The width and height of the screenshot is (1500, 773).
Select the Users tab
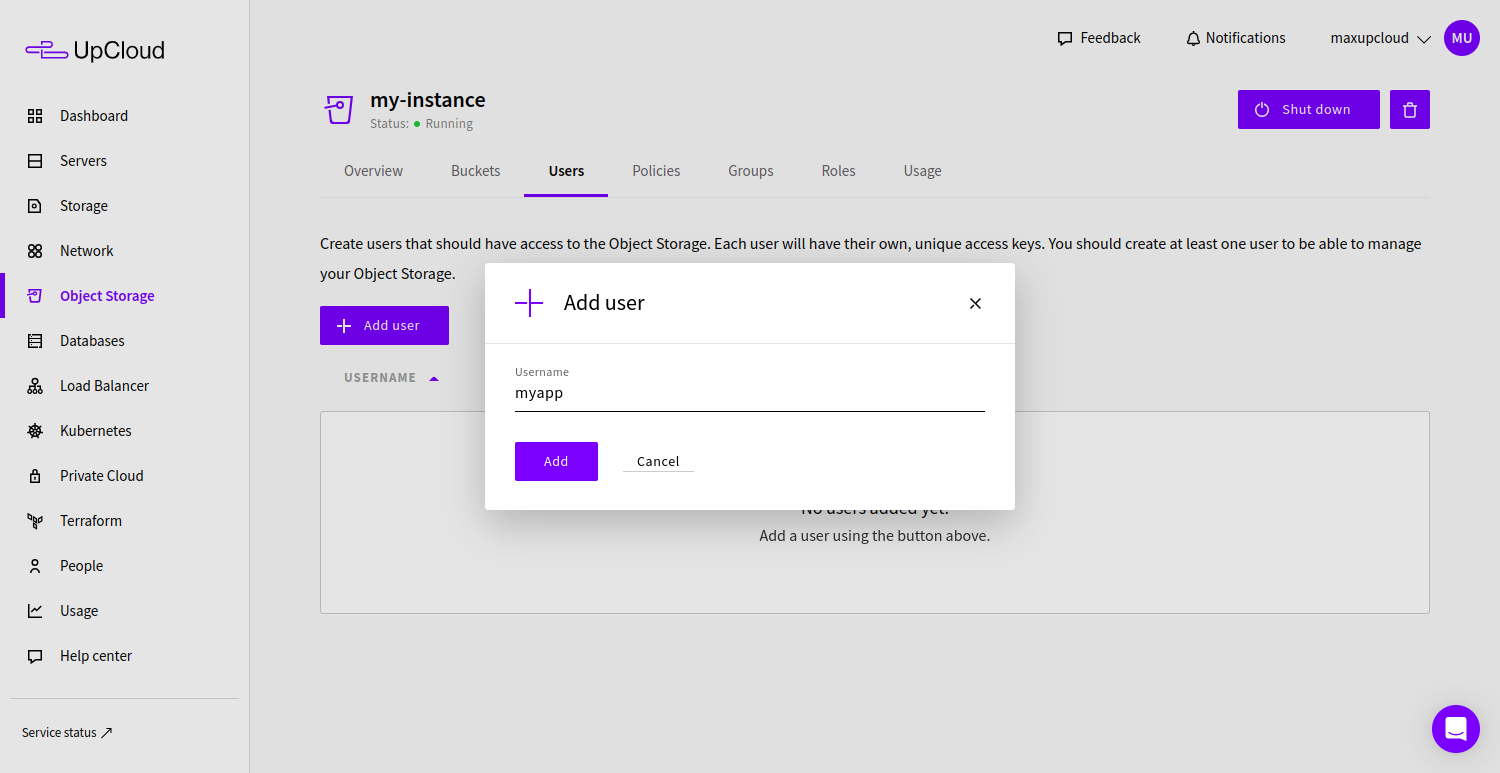coord(566,171)
